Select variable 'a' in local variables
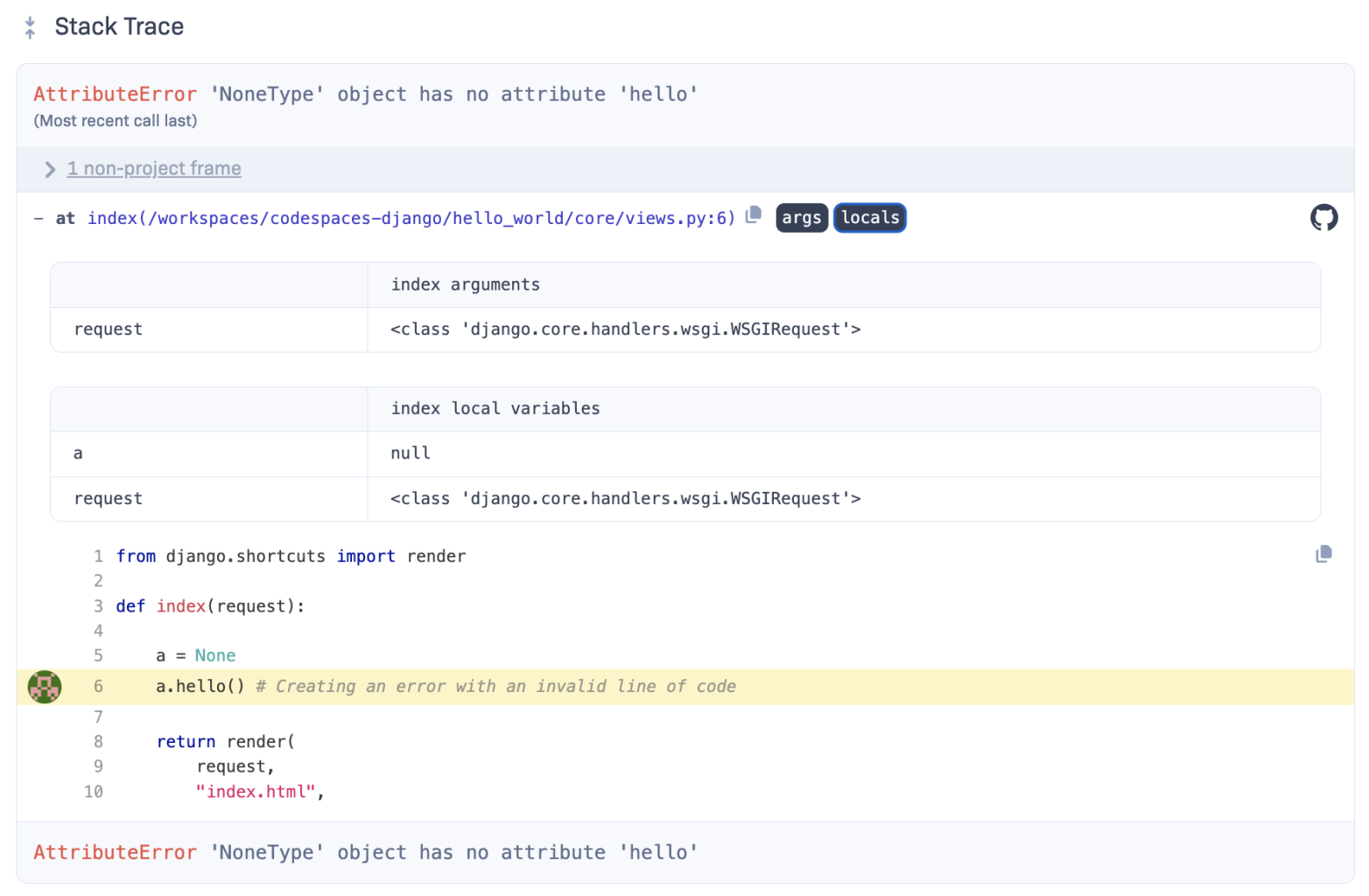The height and width of the screenshot is (896, 1369). coord(78,453)
